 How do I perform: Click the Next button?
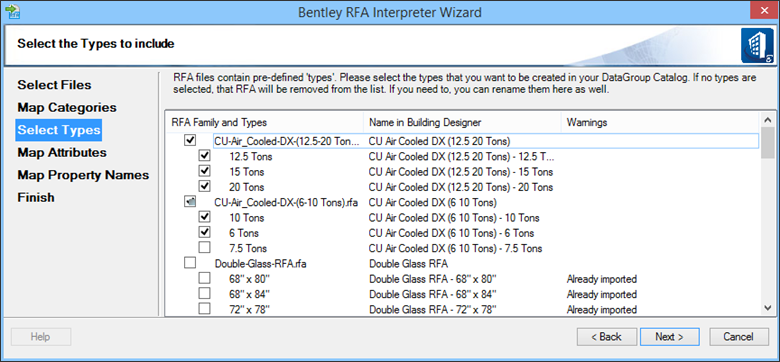[x=670, y=337]
